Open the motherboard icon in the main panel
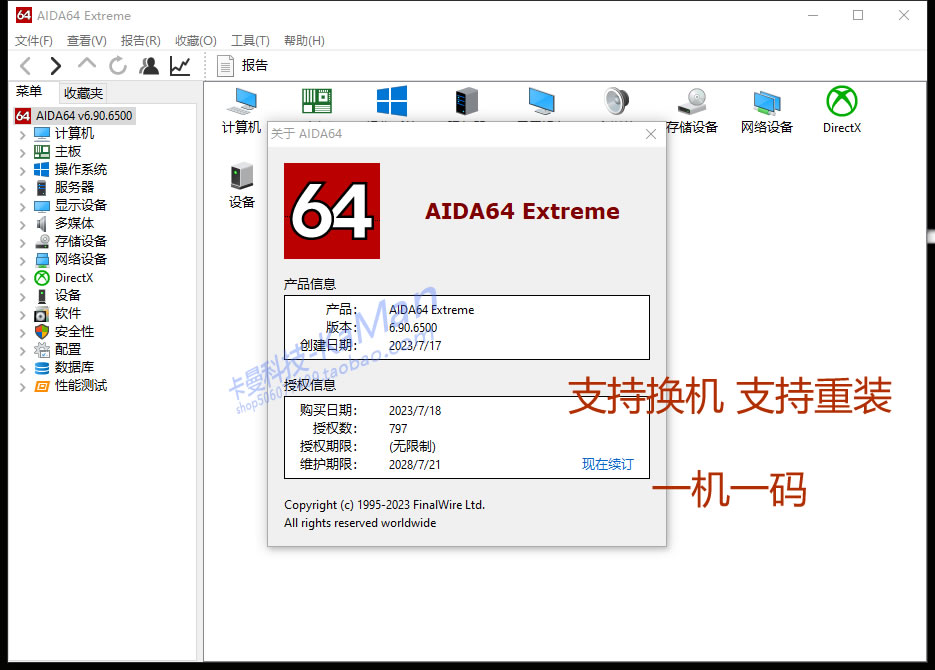 pos(317,101)
